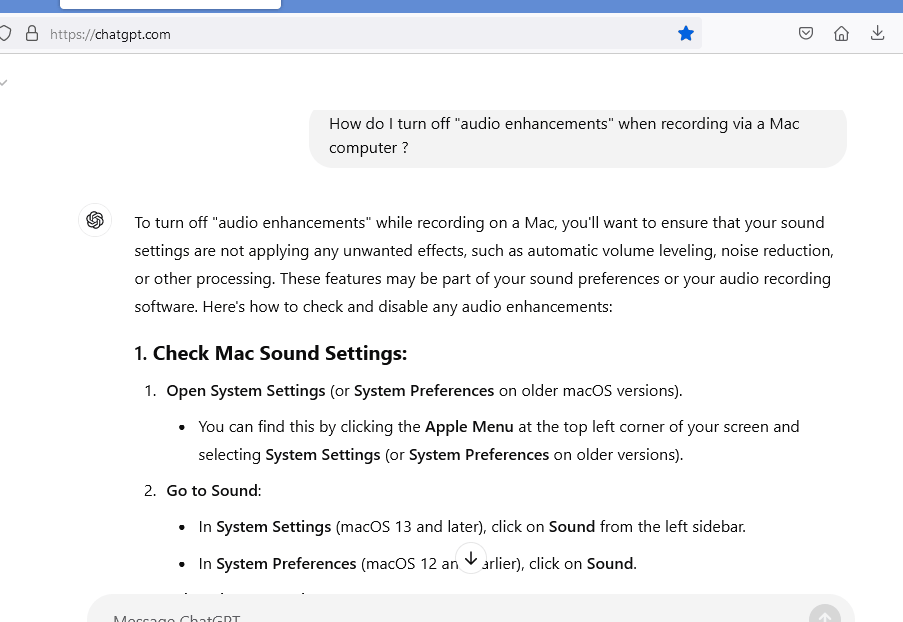This screenshot has width=903, height=622.
Task: Go to the browser home page icon
Action: click(x=842, y=34)
